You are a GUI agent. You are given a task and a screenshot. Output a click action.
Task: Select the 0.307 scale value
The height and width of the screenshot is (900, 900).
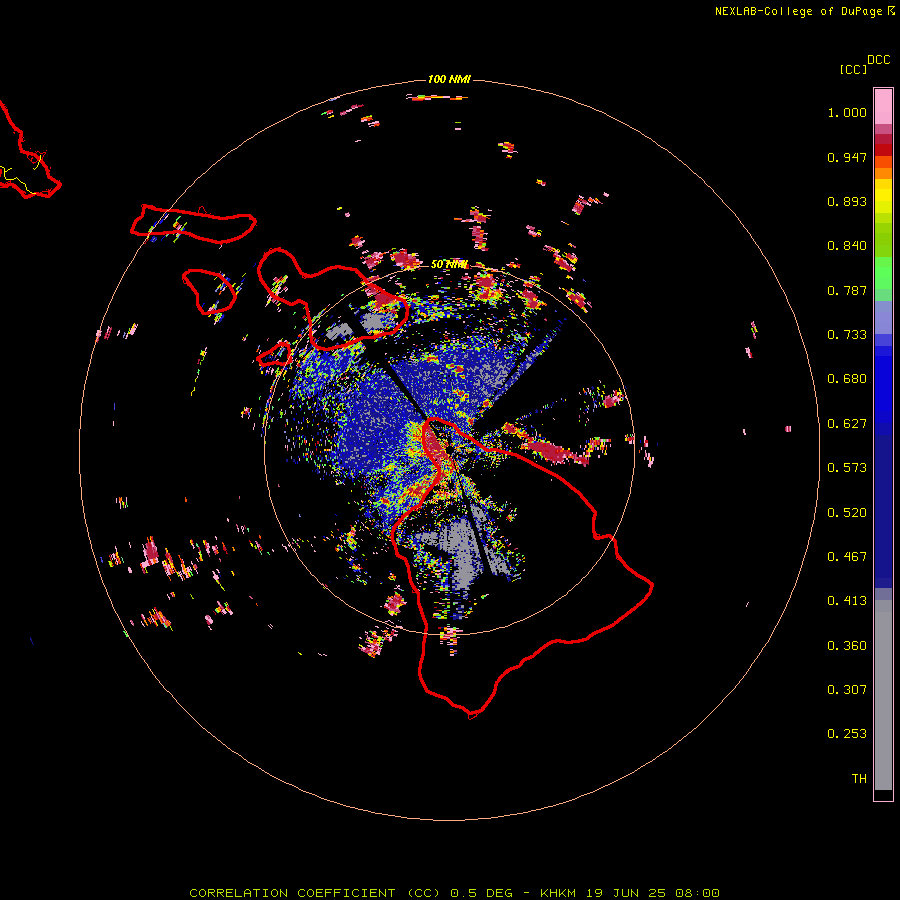tap(847, 690)
